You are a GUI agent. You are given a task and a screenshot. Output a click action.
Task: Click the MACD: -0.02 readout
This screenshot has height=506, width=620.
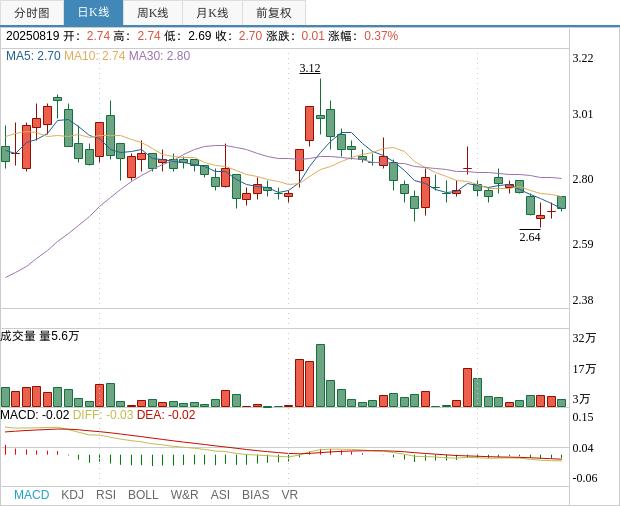tap(35, 415)
